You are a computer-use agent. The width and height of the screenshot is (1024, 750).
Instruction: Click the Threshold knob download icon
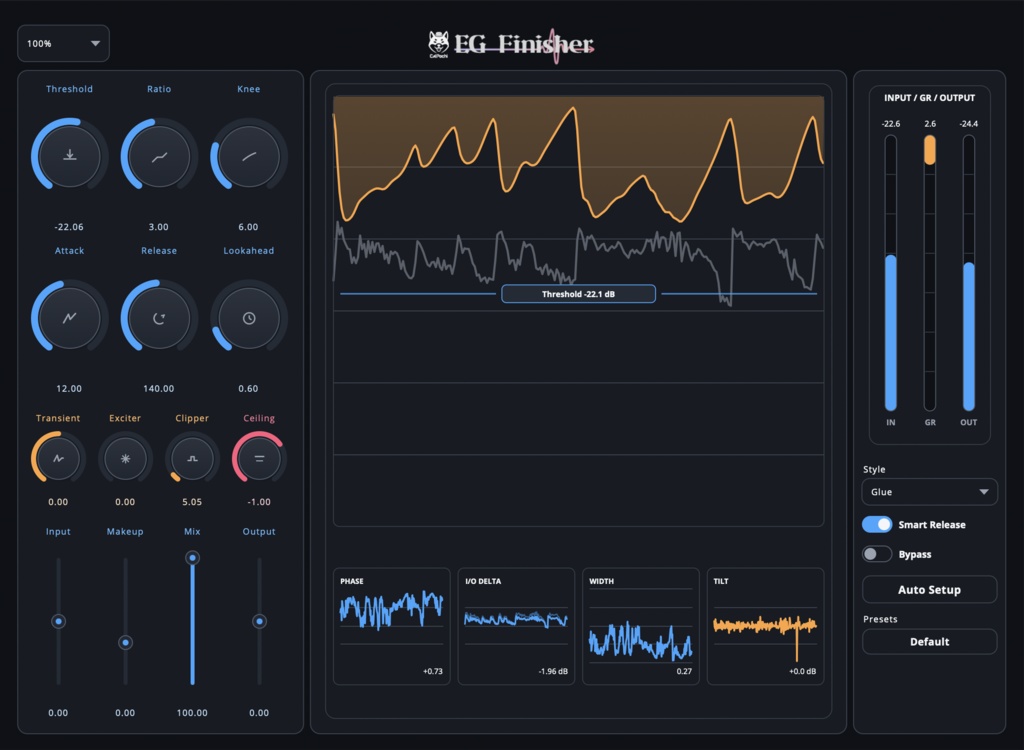pyautogui.click(x=69, y=155)
